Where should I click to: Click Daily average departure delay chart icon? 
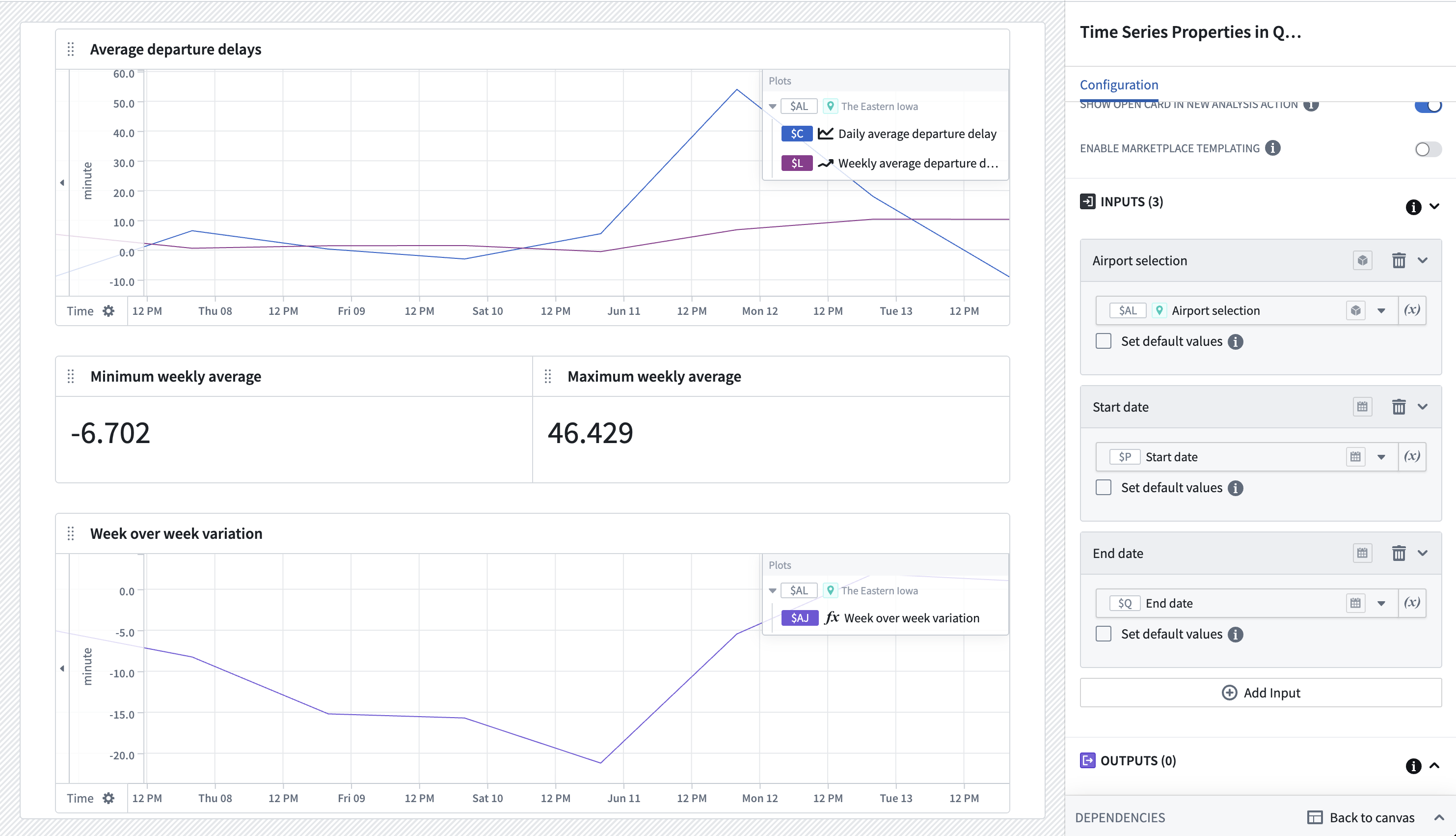pos(826,134)
